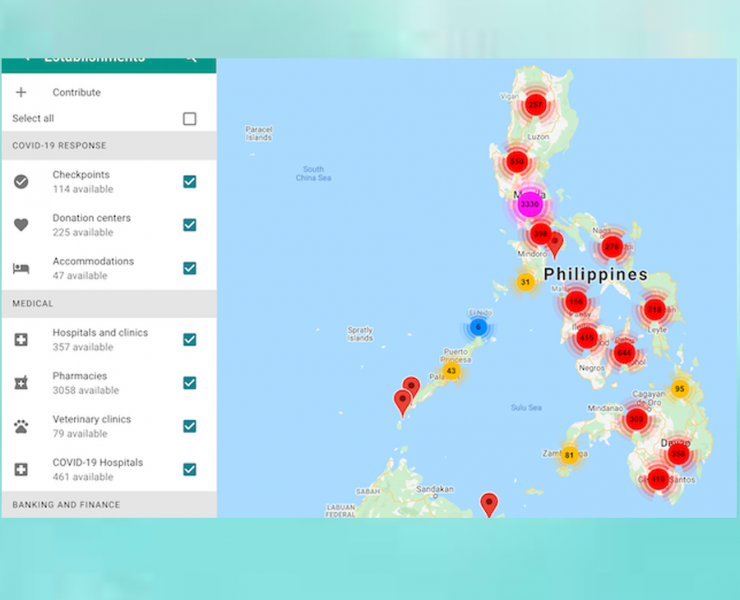Click the COVID-19 RESPONSE section header
Image resolution: width=740 pixels, height=600 pixels.
109,145
